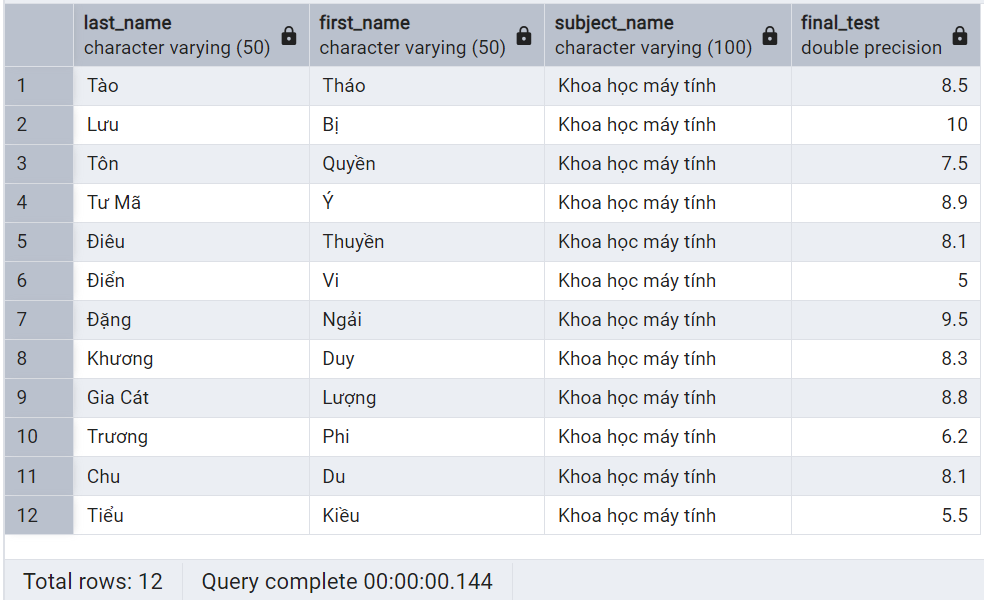This screenshot has height=600, width=984.
Task: Select the first_name column header
Action: point(410,35)
